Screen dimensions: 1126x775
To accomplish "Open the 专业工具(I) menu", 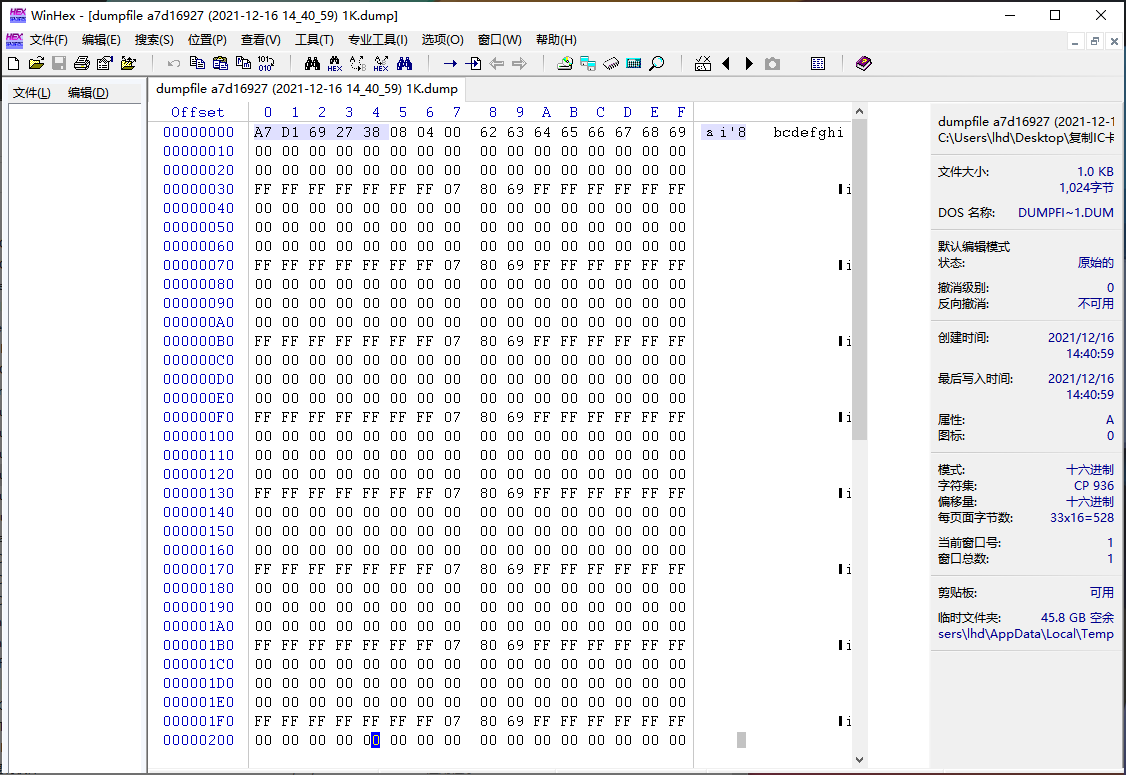I will (378, 40).
